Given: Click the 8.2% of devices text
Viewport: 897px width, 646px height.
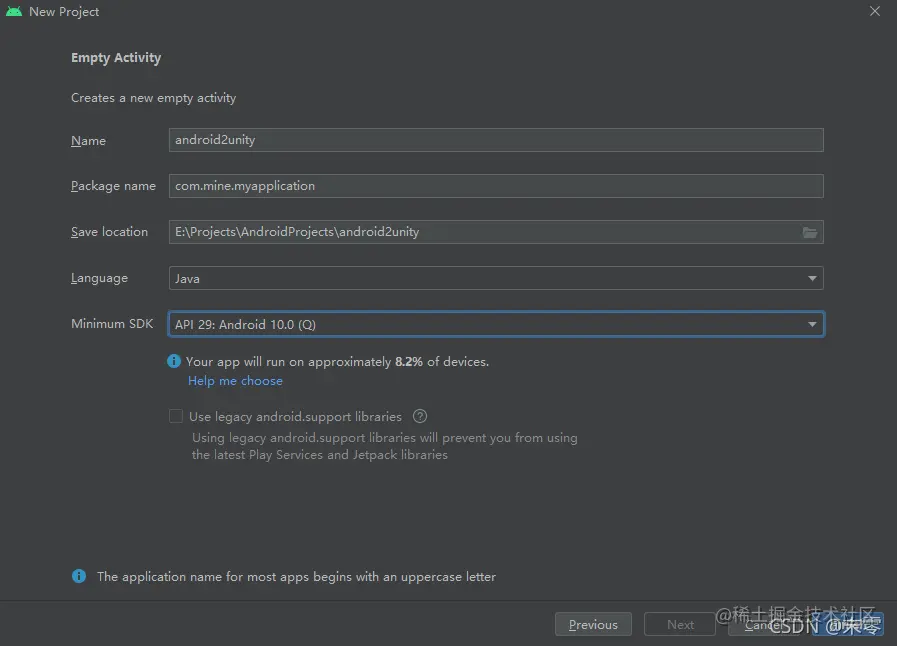Looking at the screenshot, I should 442,362.
